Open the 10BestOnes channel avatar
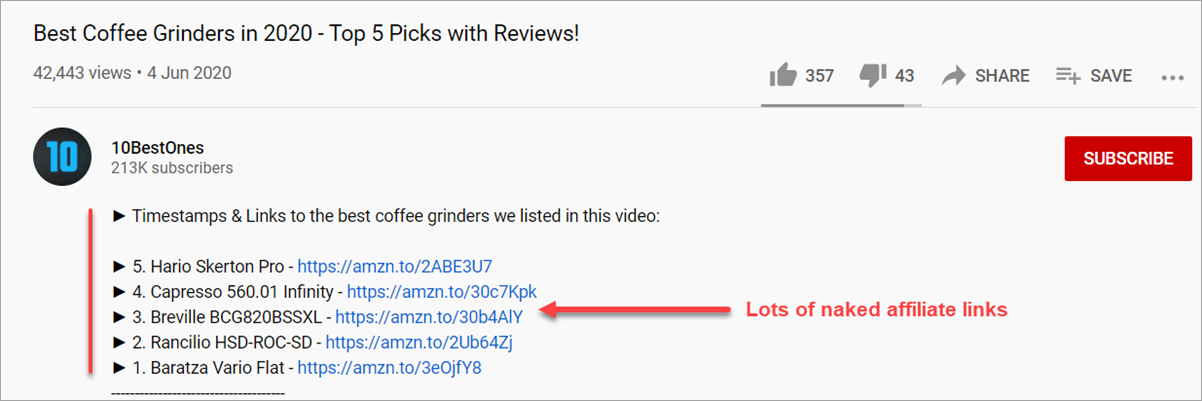 [63, 158]
